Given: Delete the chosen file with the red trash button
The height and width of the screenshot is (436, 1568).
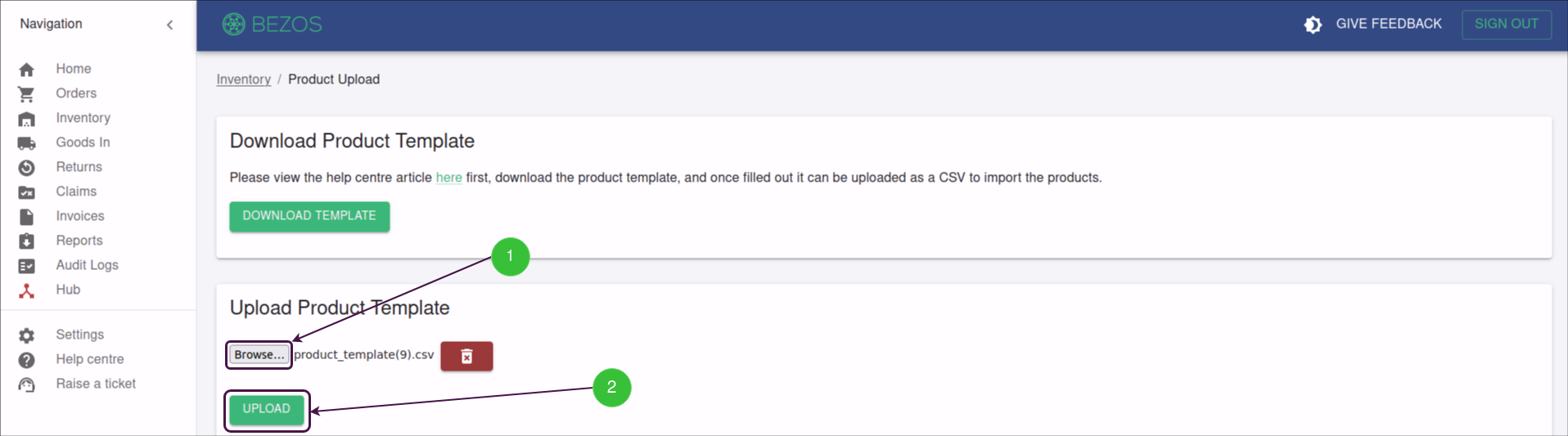Looking at the screenshot, I should (x=466, y=356).
